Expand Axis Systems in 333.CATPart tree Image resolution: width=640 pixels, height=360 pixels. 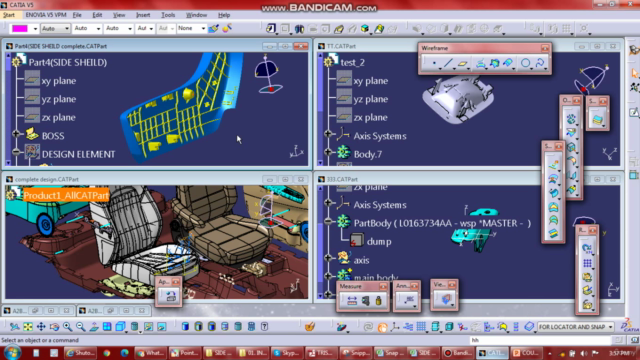328,203
